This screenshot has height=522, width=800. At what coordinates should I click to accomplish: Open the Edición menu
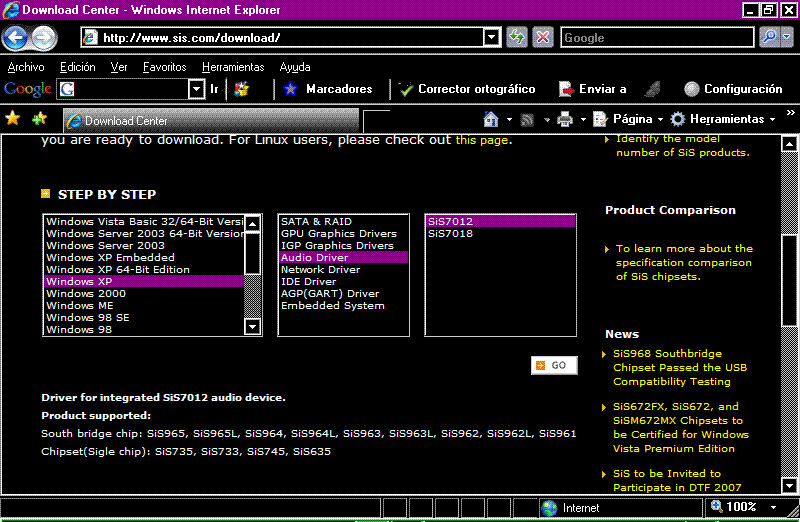(x=78, y=67)
